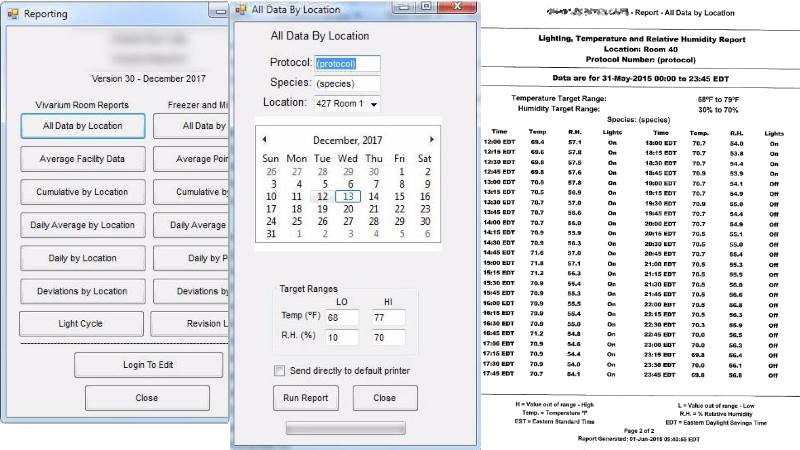Click the R.H. LO value field
The width and height of the screenshot is (800, 450).
coord(341,337)
